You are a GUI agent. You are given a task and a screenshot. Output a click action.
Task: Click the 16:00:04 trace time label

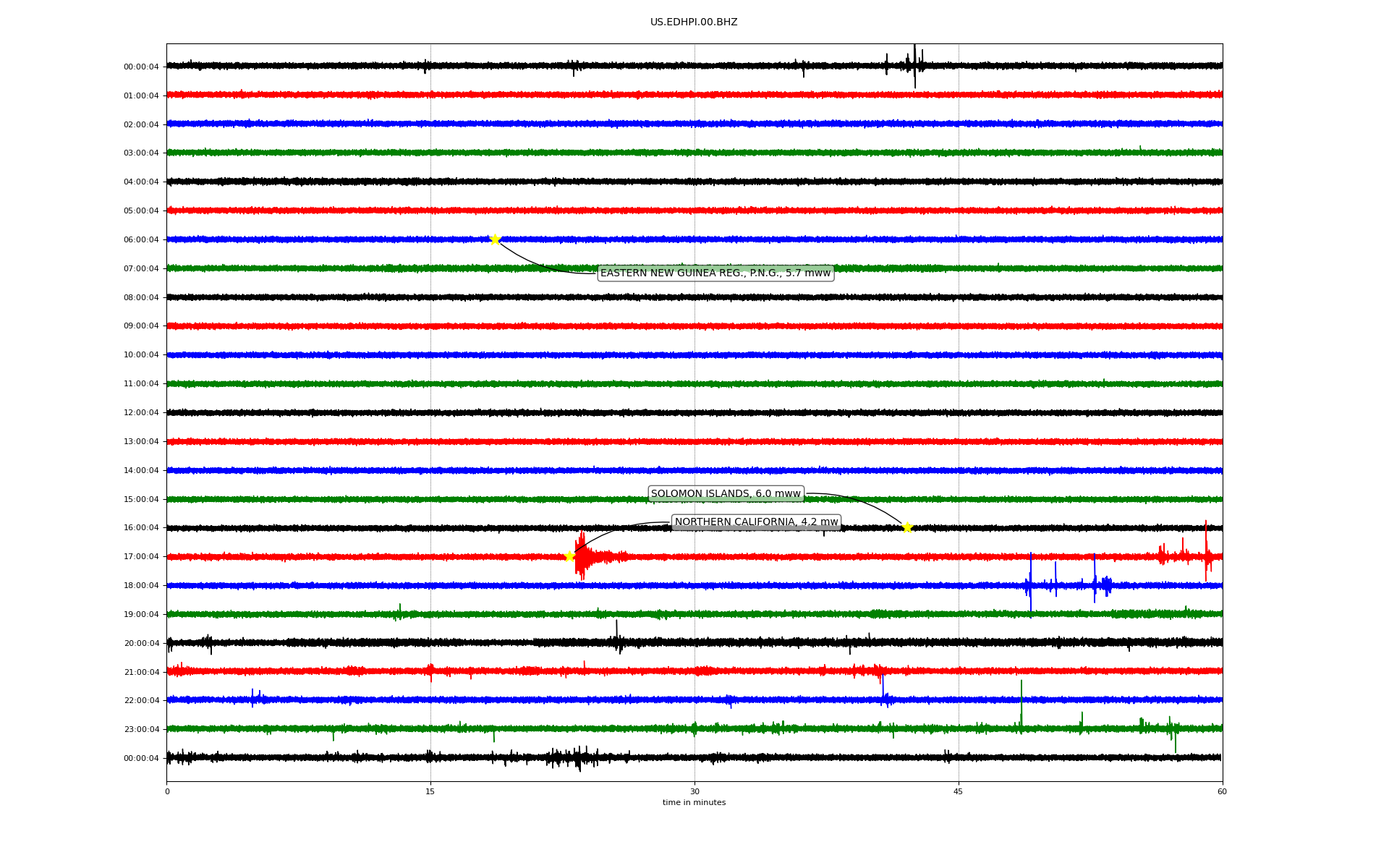coord(141,528)
